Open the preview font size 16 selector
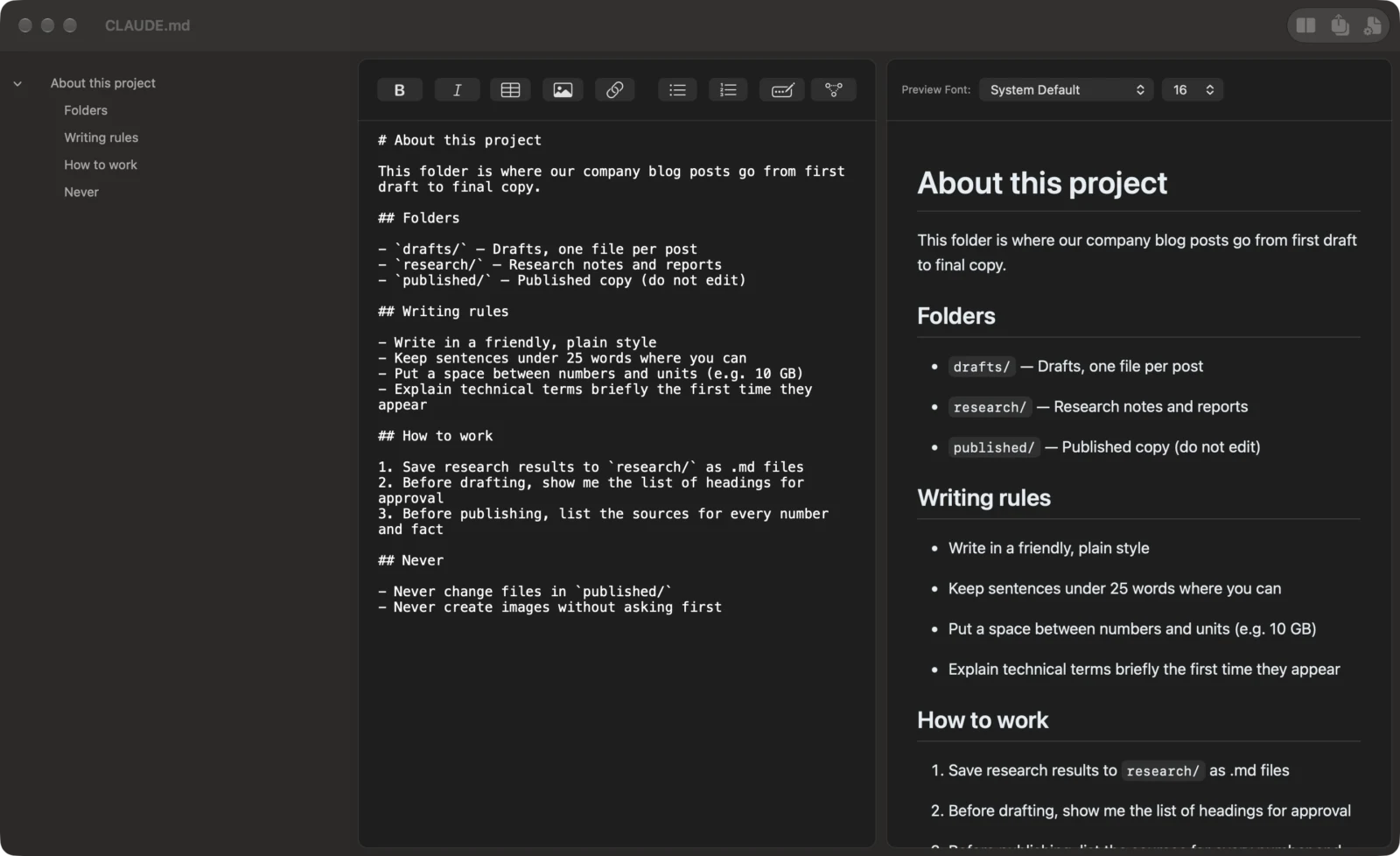Screen dimensions: 1400x856 click(x=1193, y=90)
